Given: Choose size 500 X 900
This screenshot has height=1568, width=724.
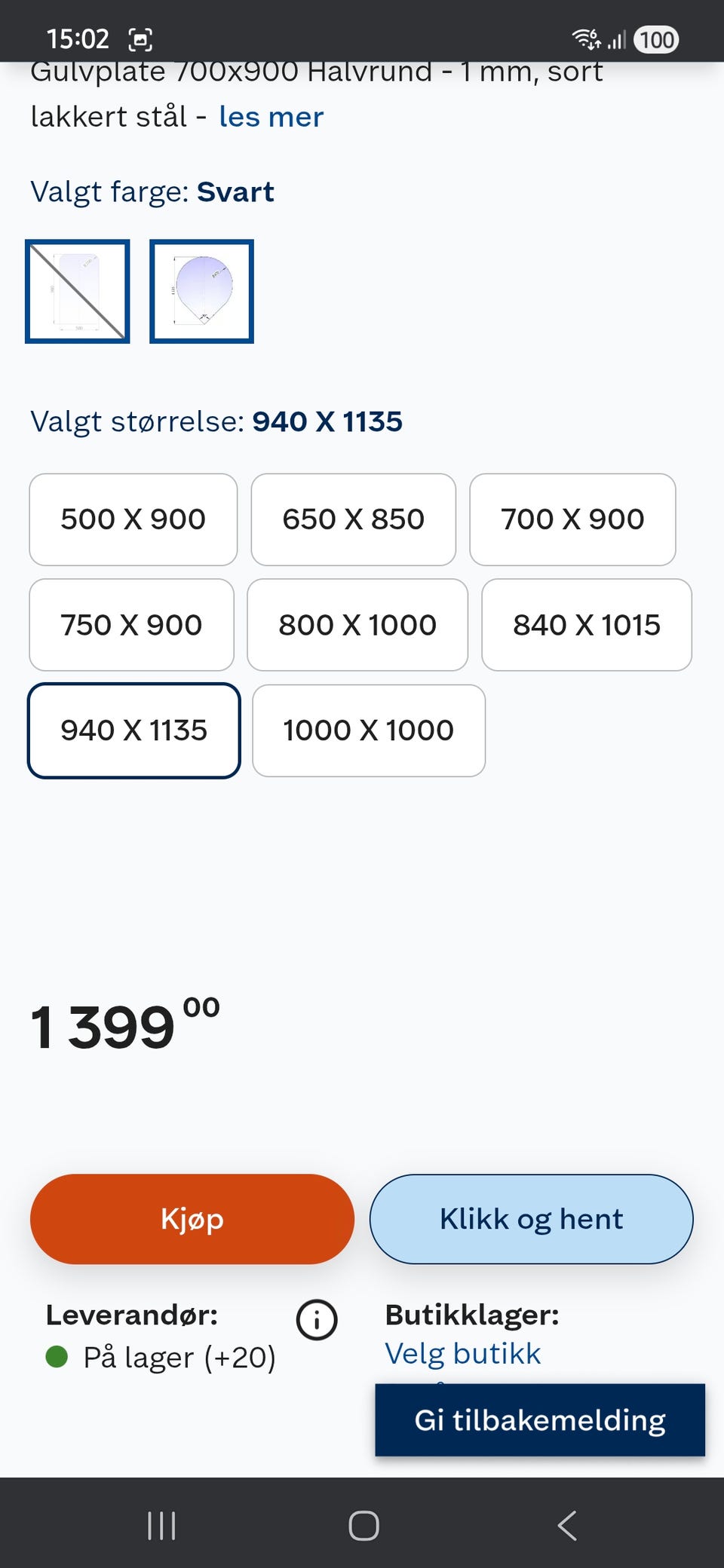Looking at the screenshot, I should pyautogui.click(x=133, y=519).
